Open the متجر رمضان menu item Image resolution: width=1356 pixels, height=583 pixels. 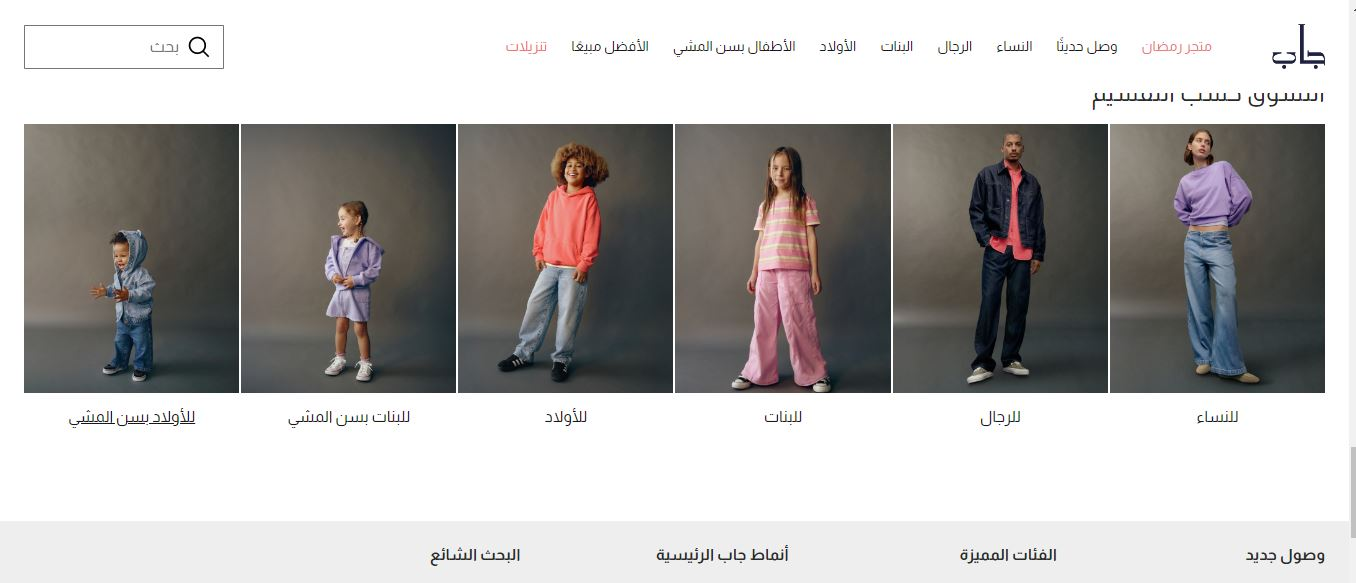point(1177,47)
